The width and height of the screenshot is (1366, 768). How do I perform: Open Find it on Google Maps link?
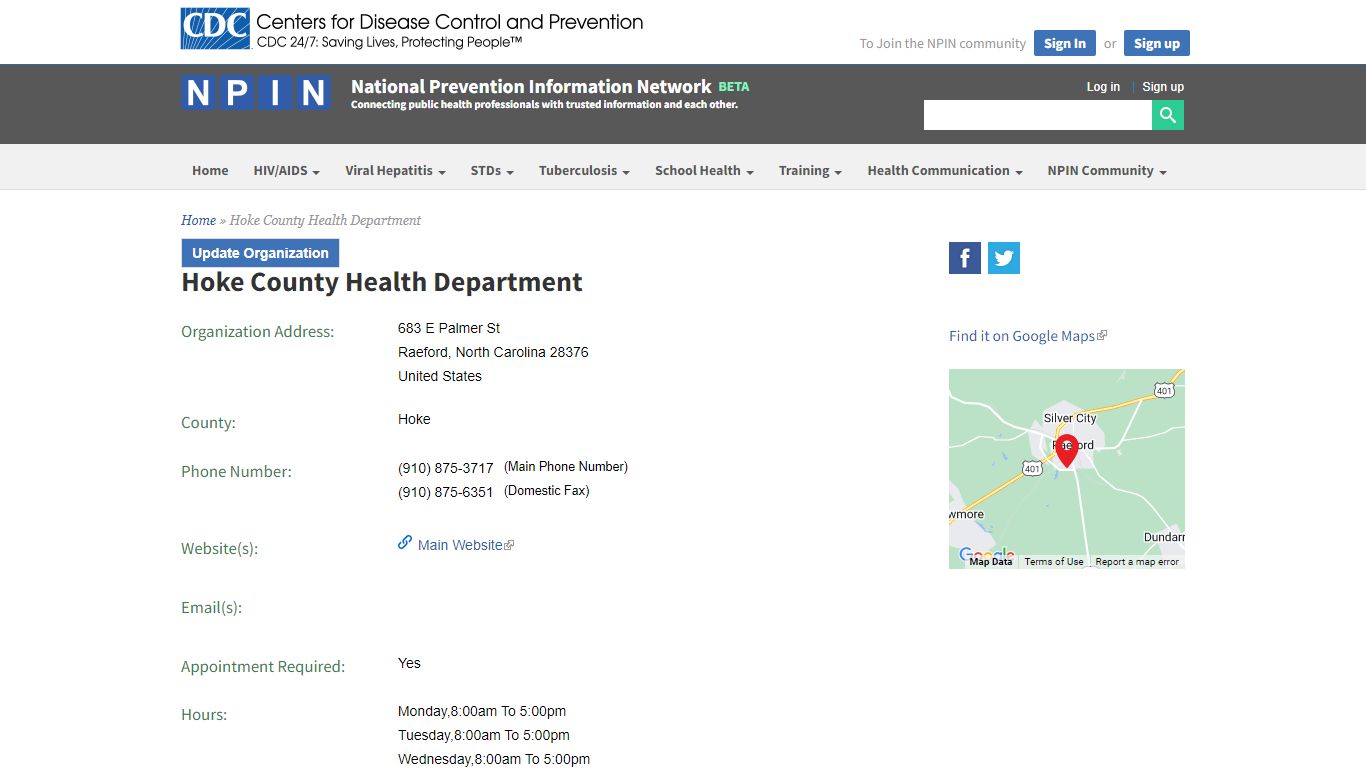click(x=1022, y=336)
